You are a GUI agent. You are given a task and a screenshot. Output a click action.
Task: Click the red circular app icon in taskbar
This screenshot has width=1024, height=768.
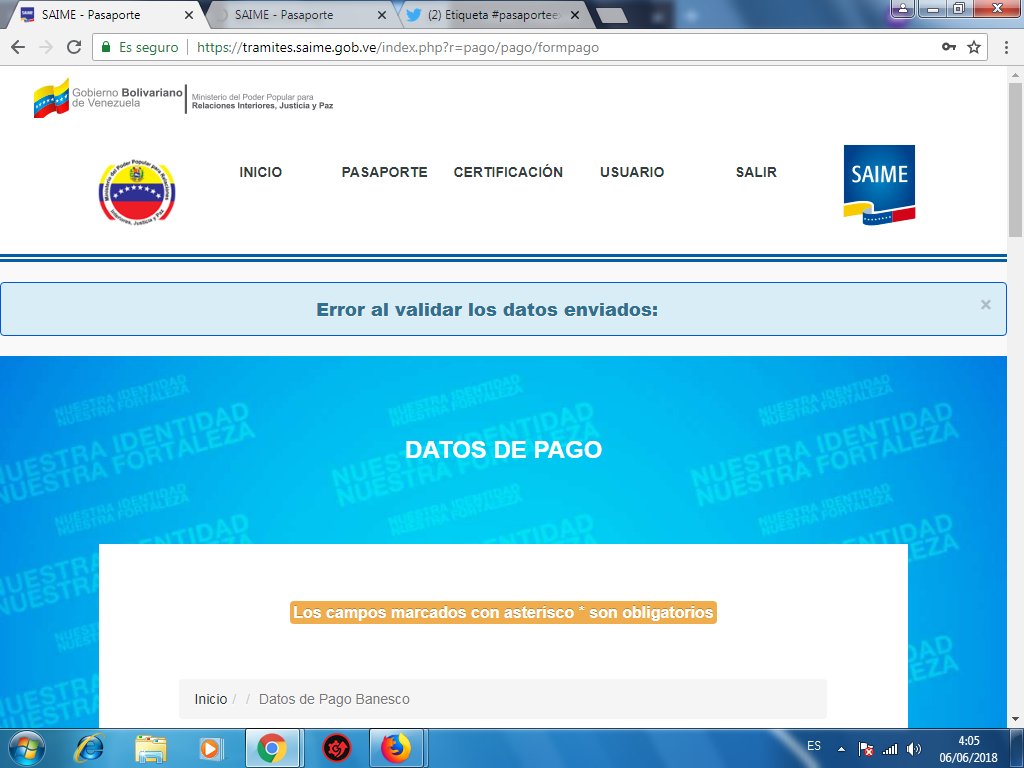[x=337, y=748]
